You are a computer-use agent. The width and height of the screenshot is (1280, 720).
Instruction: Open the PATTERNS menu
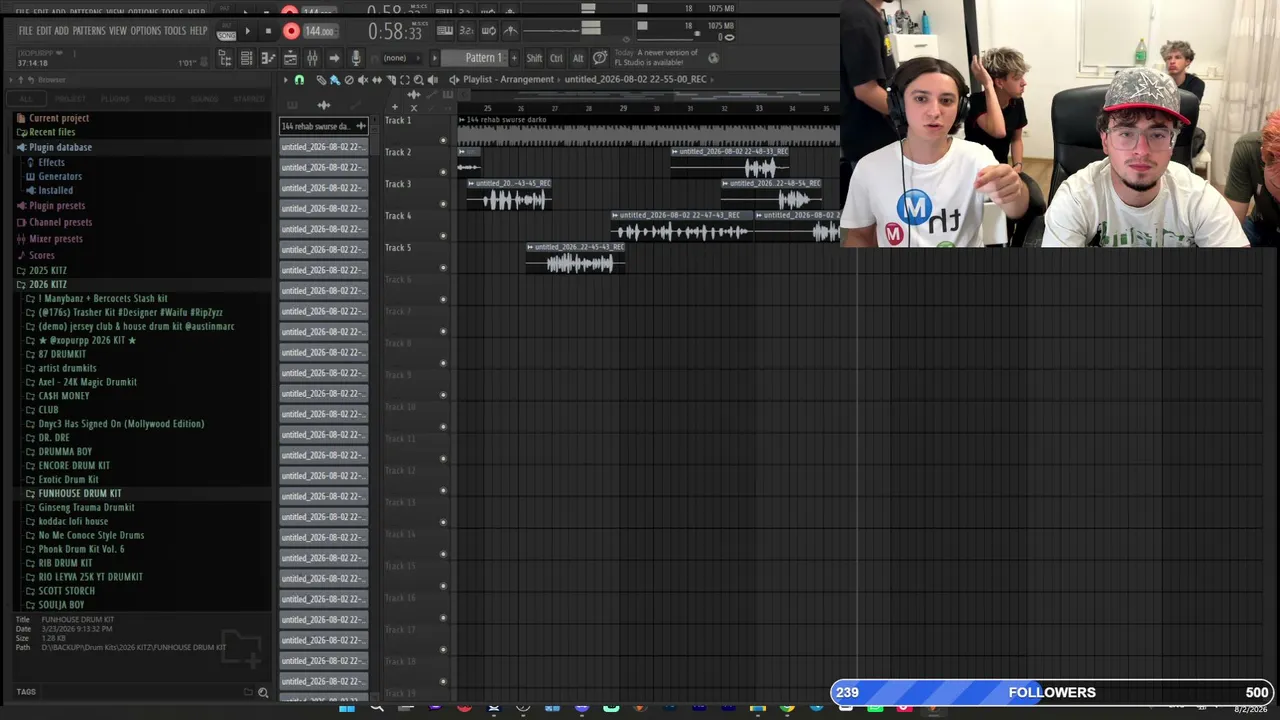coord(89,31)
